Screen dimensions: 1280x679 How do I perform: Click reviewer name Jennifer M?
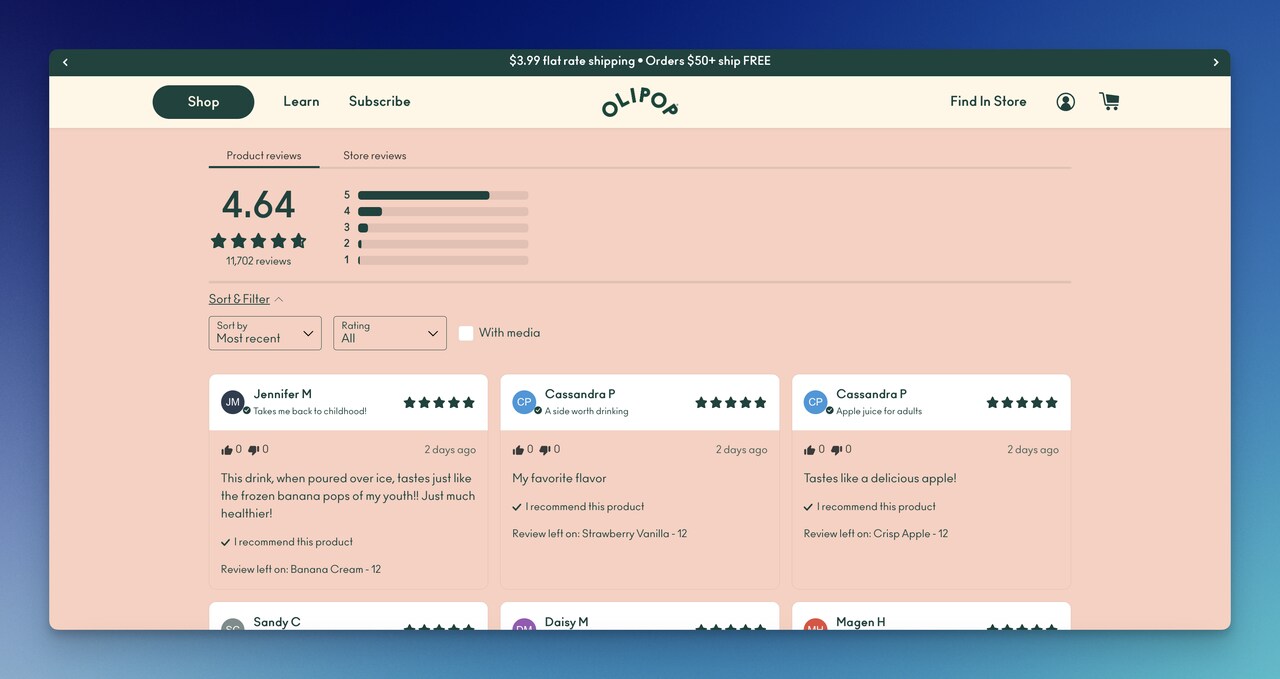283,394
